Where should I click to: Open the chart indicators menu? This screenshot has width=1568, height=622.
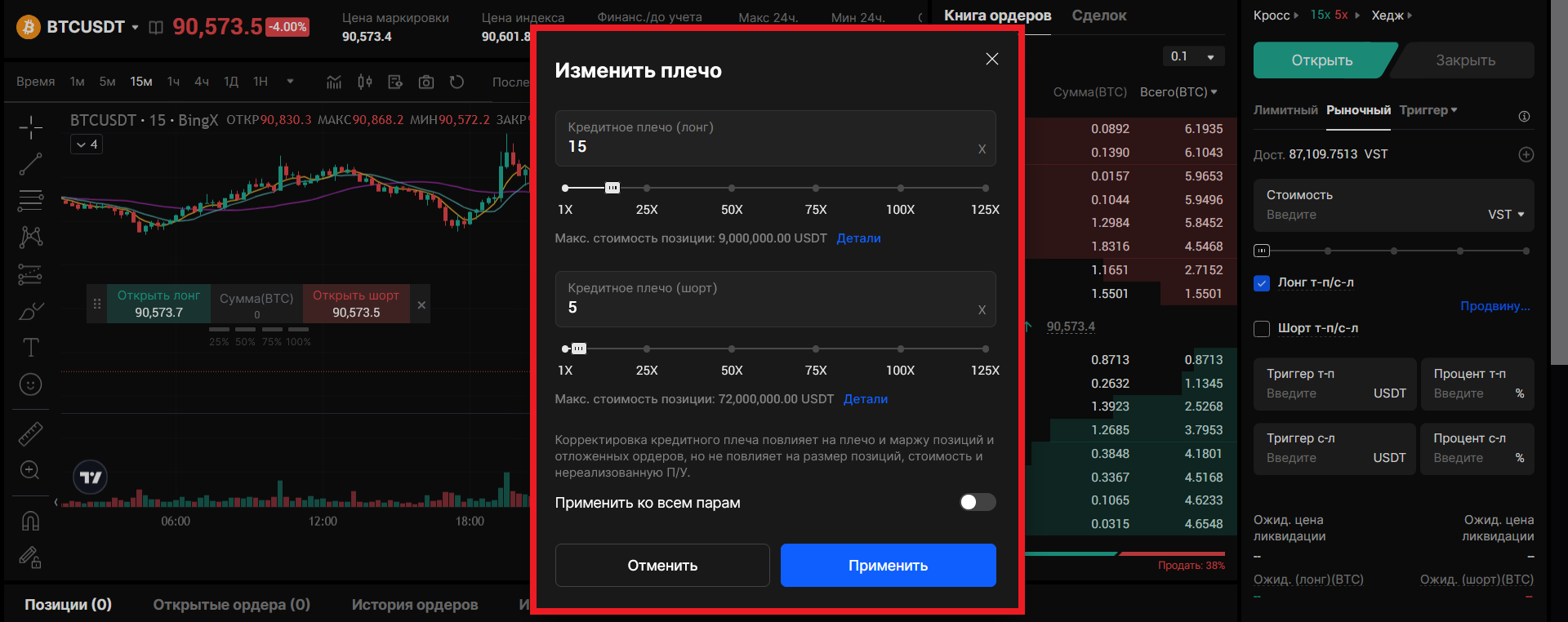coord(334,82)
